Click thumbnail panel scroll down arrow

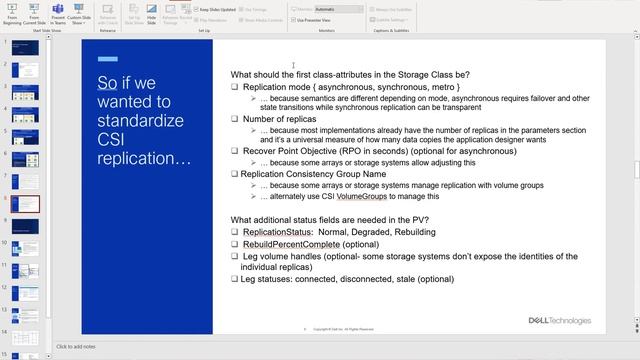point(48,356)
